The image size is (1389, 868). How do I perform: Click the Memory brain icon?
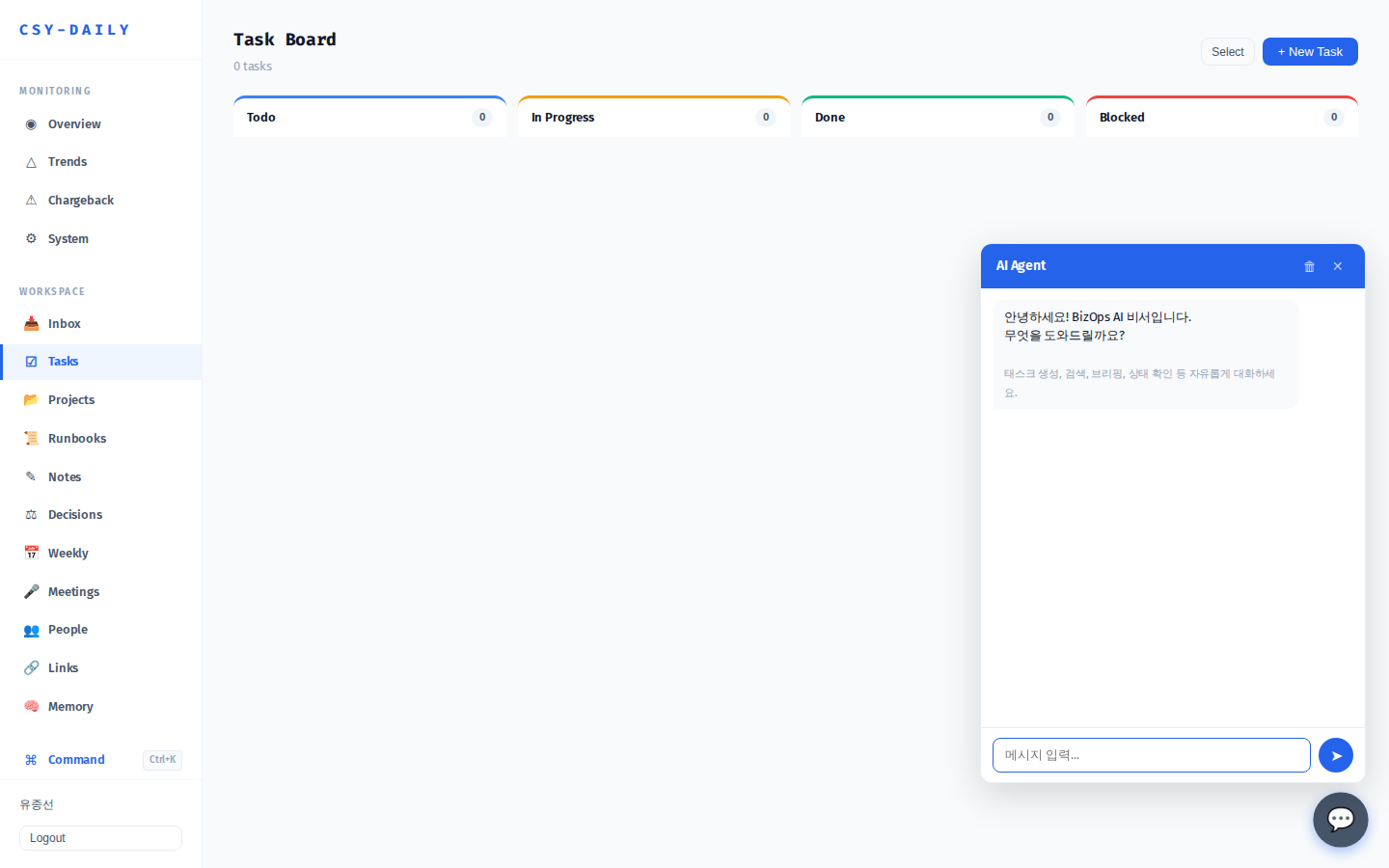point(30,706)
